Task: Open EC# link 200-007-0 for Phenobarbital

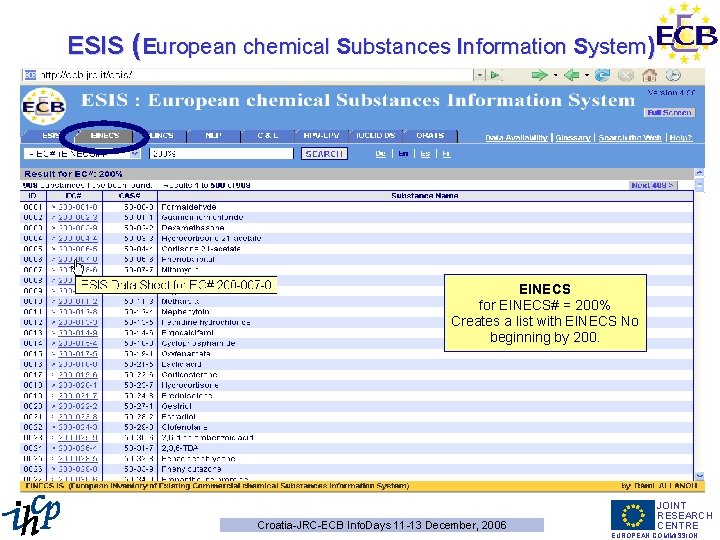Action: tap(78, 259)
